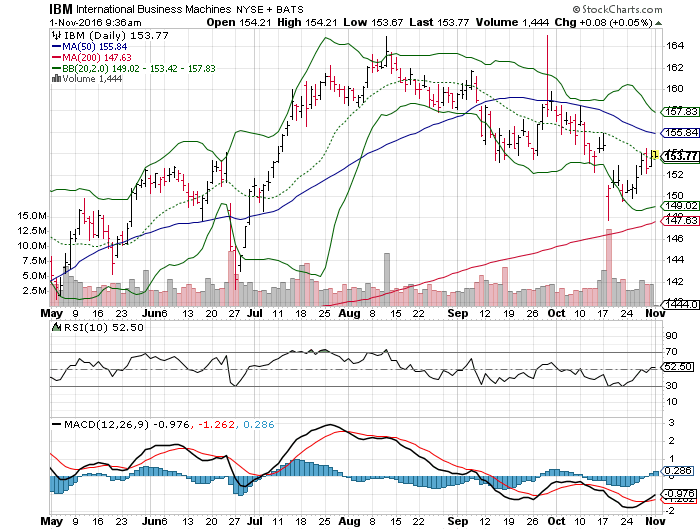Screen dimensions: 700x530
Task: Click the 'MA(50) 155.84' legend entry
Action: (95, 46)
